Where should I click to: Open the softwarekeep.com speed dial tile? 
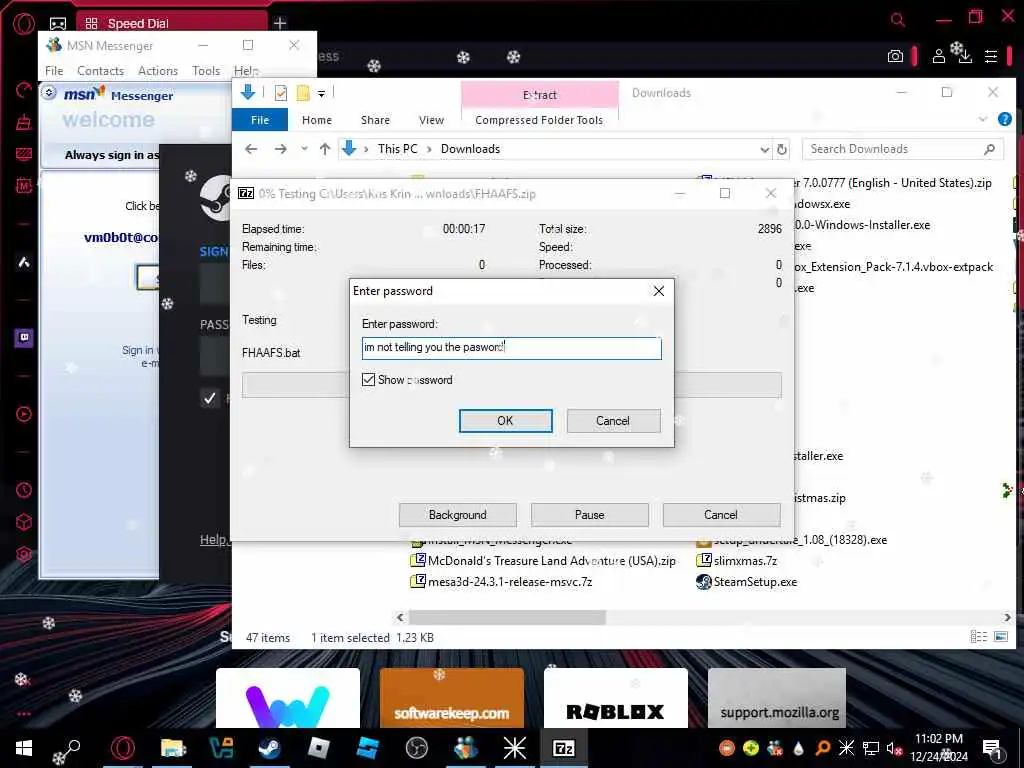tap(452, 697)
